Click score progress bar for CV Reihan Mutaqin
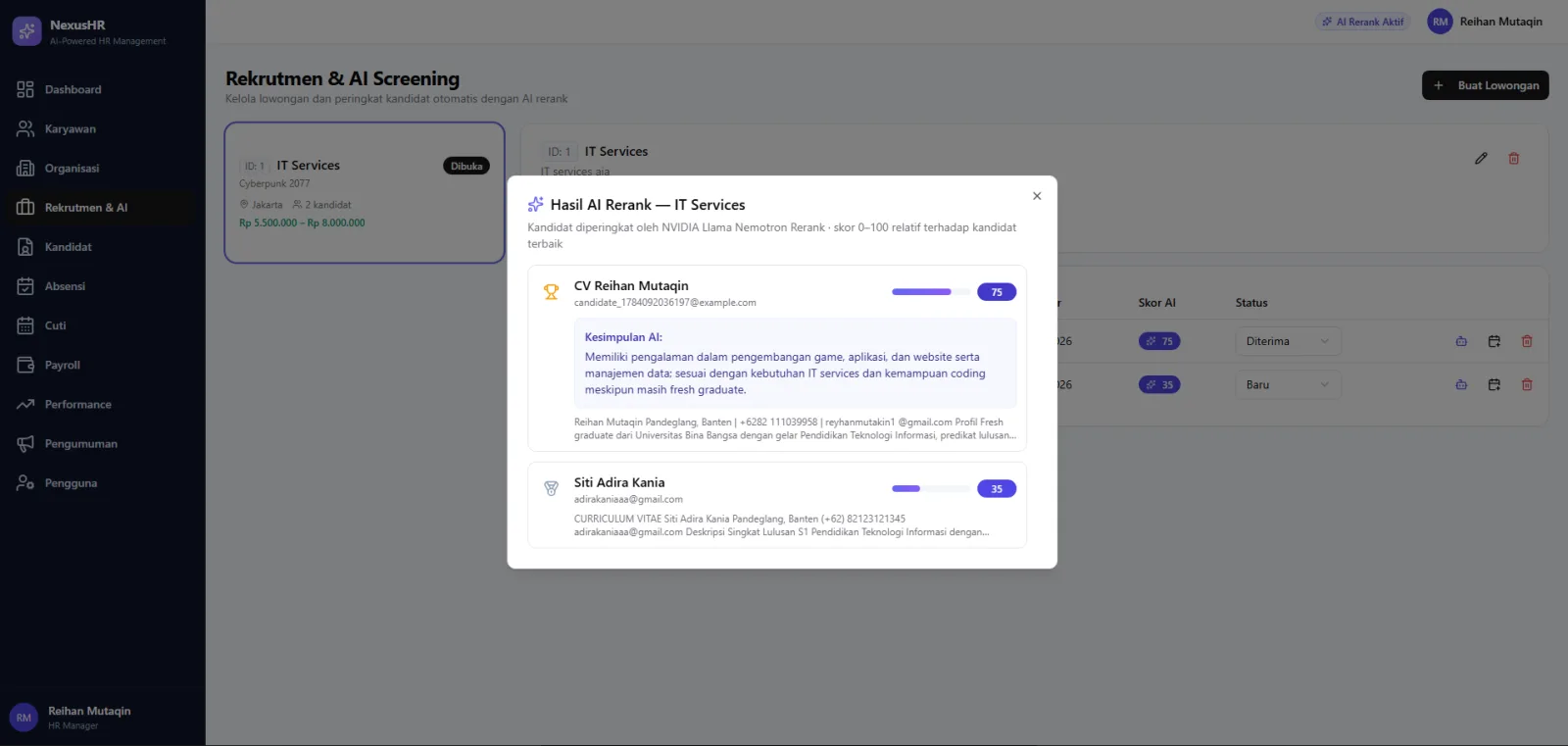Image resolution: width=1568 pixels, height=746 pixels. click(931, 292)
